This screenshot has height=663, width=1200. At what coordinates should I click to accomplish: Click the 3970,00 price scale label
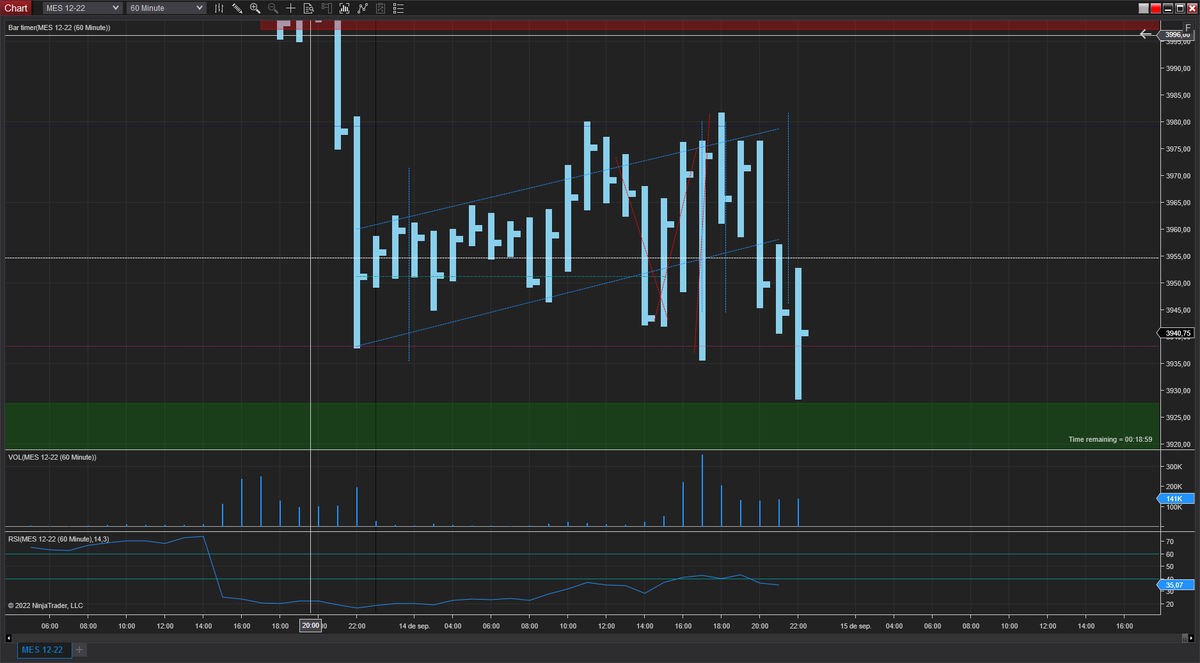[x=1177, y=176]
